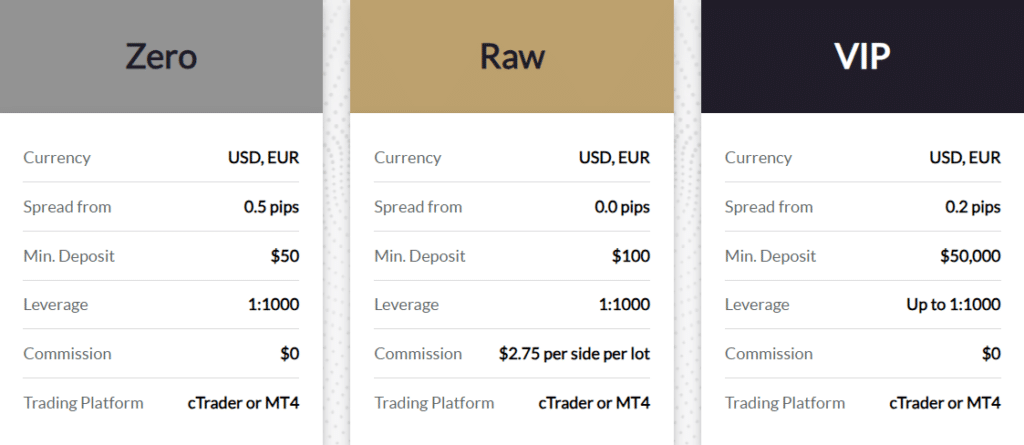Select the Raw account header
The width and height of the screenshot is (1024, 445).
512,56
